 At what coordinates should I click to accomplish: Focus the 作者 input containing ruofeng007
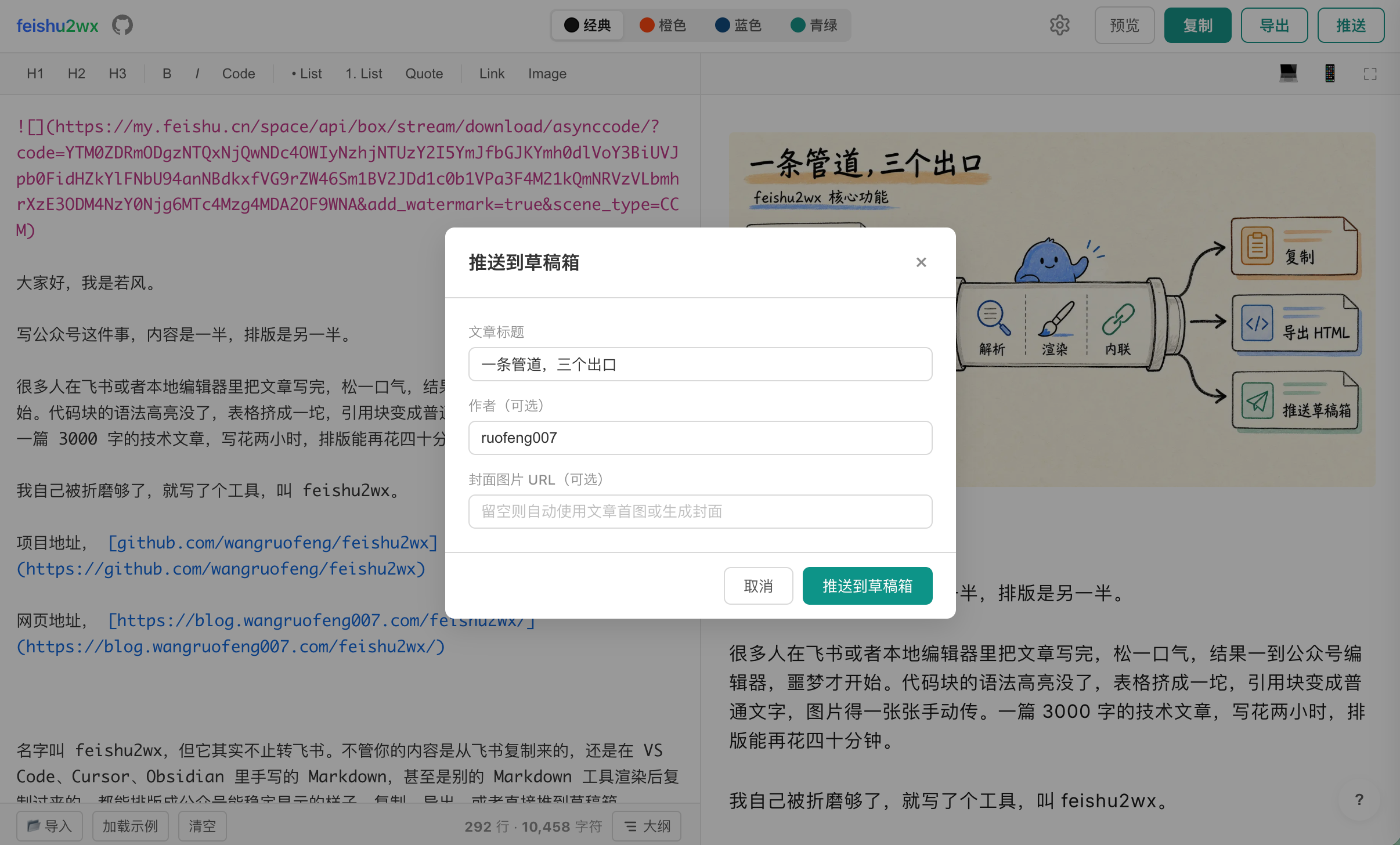pyautogui.click(x=700, y=438)
